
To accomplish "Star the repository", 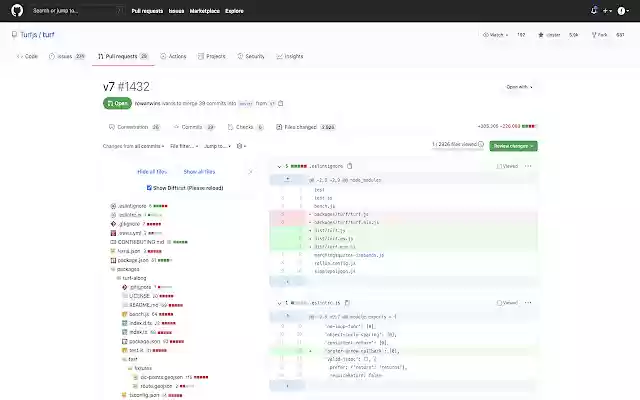I will tap(549, 35).
